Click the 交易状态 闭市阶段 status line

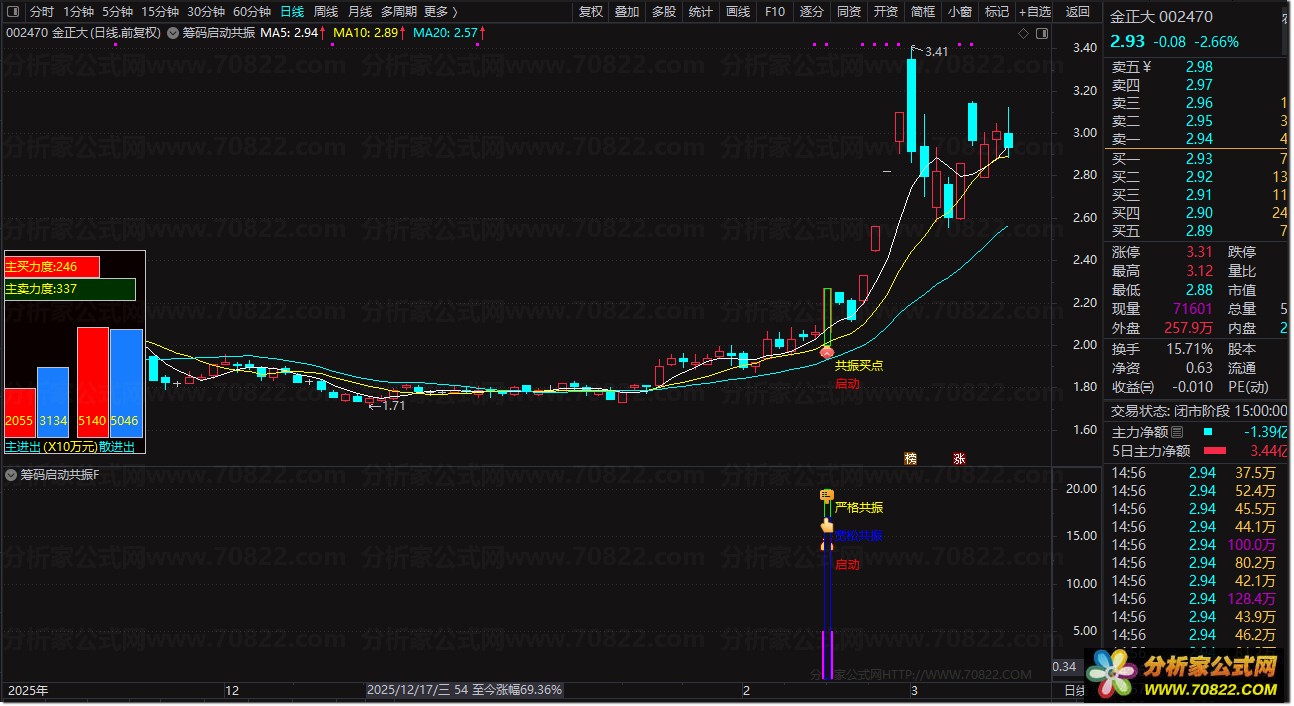coord(1200,410)
